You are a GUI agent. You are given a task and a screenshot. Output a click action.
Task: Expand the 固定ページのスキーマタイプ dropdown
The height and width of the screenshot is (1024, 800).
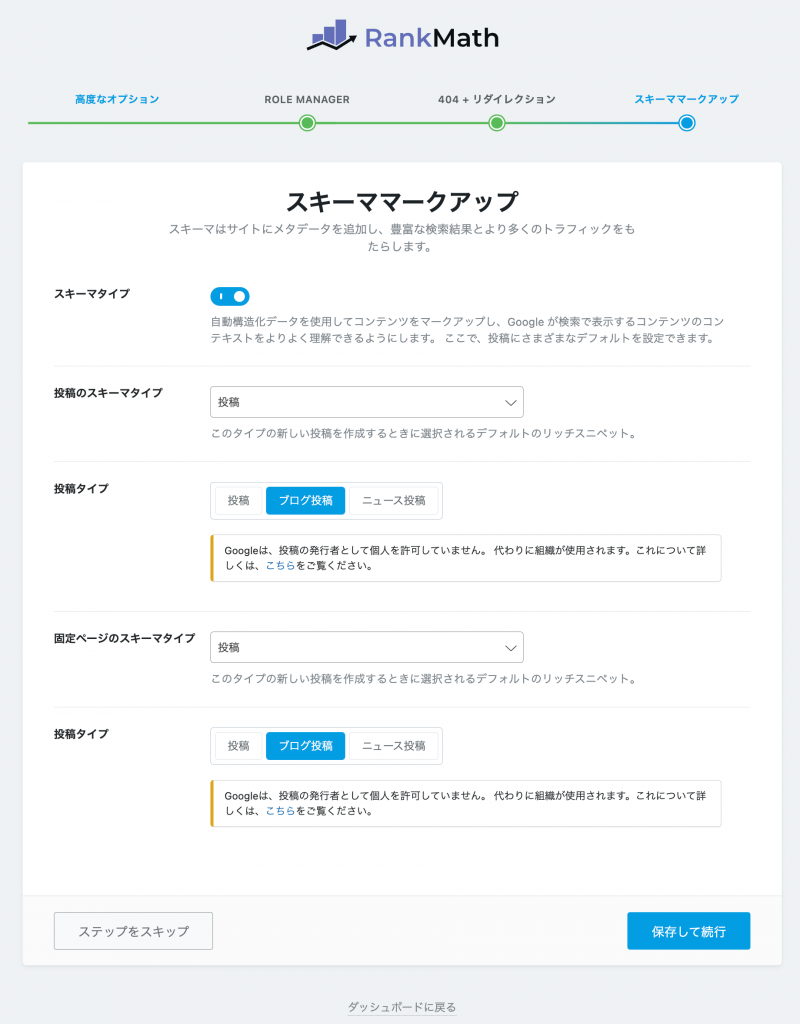coord(367,648)
